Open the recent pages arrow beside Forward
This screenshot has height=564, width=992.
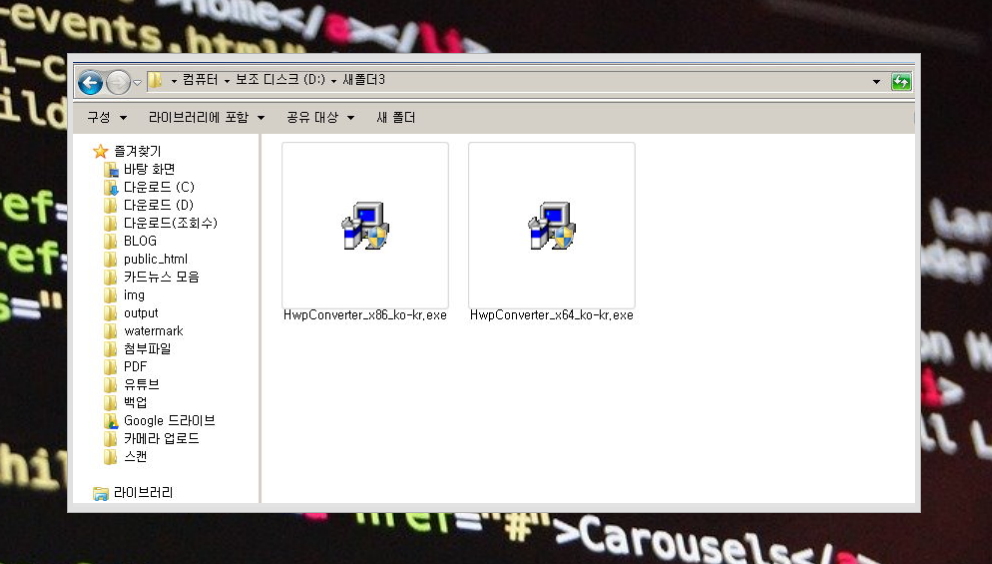click(x=137, y=82)
